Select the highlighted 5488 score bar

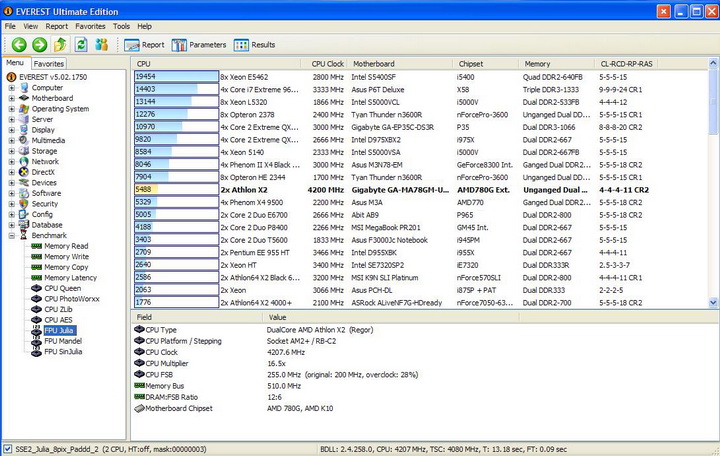[176, 190]
